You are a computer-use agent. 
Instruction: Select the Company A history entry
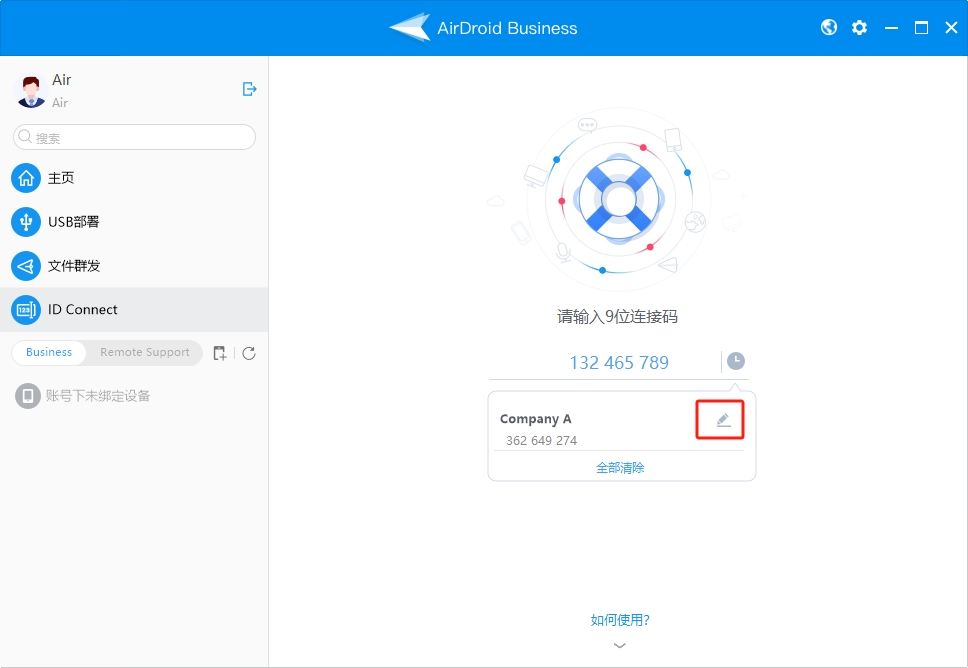coord(621,429)
